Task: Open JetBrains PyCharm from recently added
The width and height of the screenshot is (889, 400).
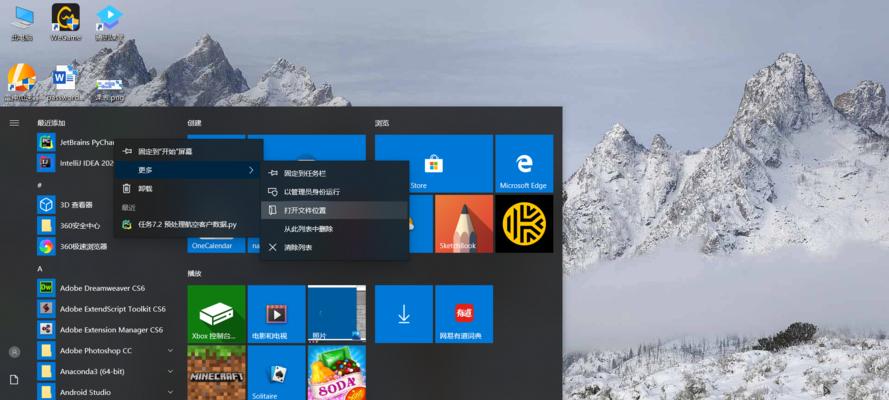Action: 77,143
